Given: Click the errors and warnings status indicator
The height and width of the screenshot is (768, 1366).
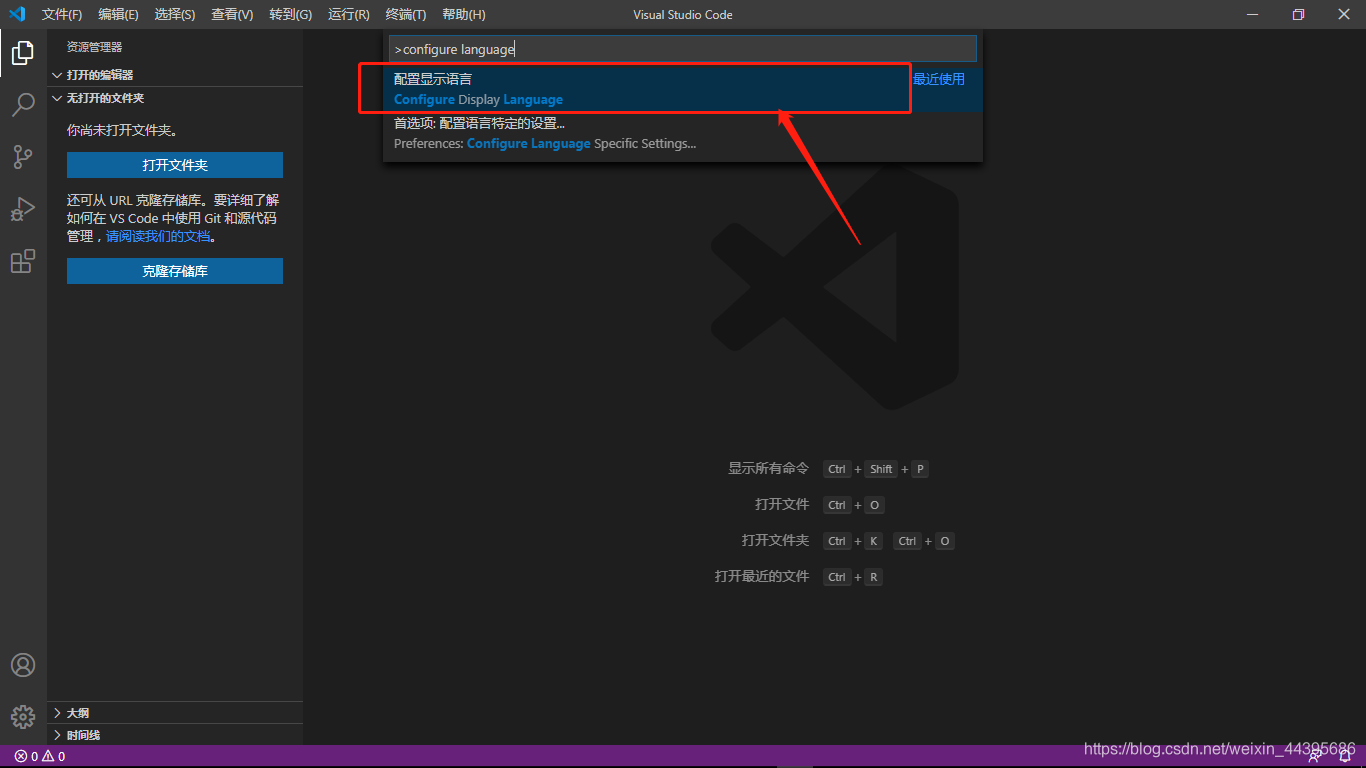Looking at the screenshot, I should [40, 756].
